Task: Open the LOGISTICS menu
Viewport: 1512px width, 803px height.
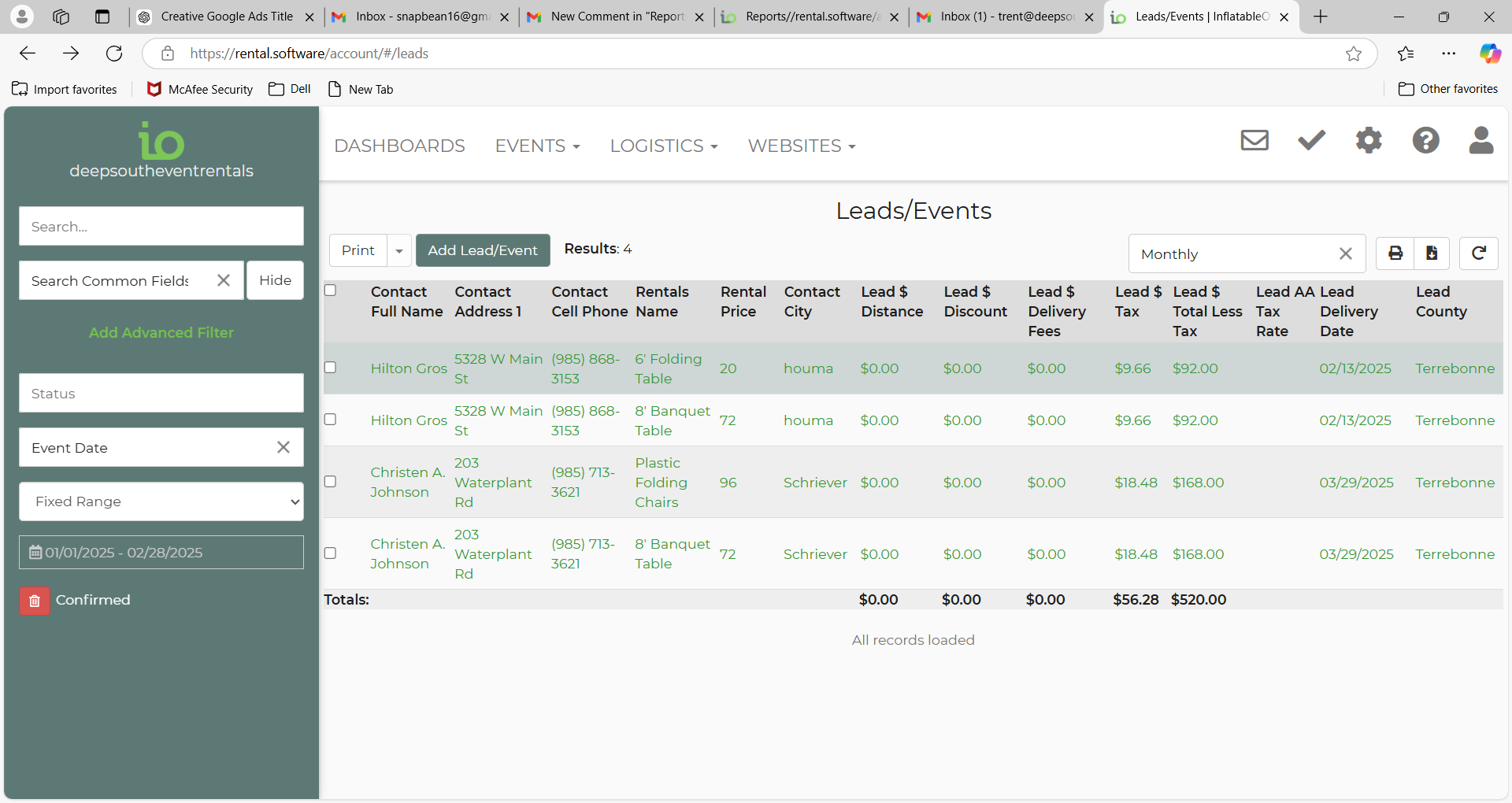Action: coord(663,146)
